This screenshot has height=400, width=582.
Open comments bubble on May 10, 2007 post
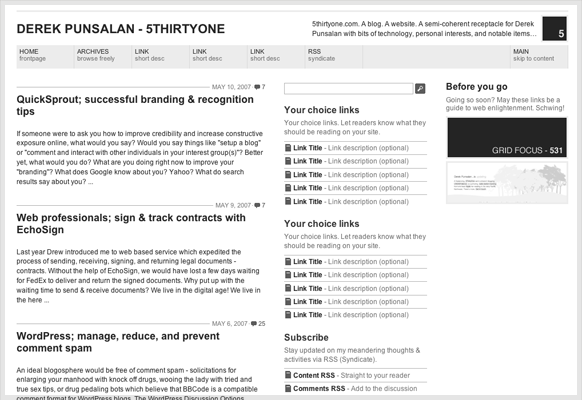click(257, 87)
